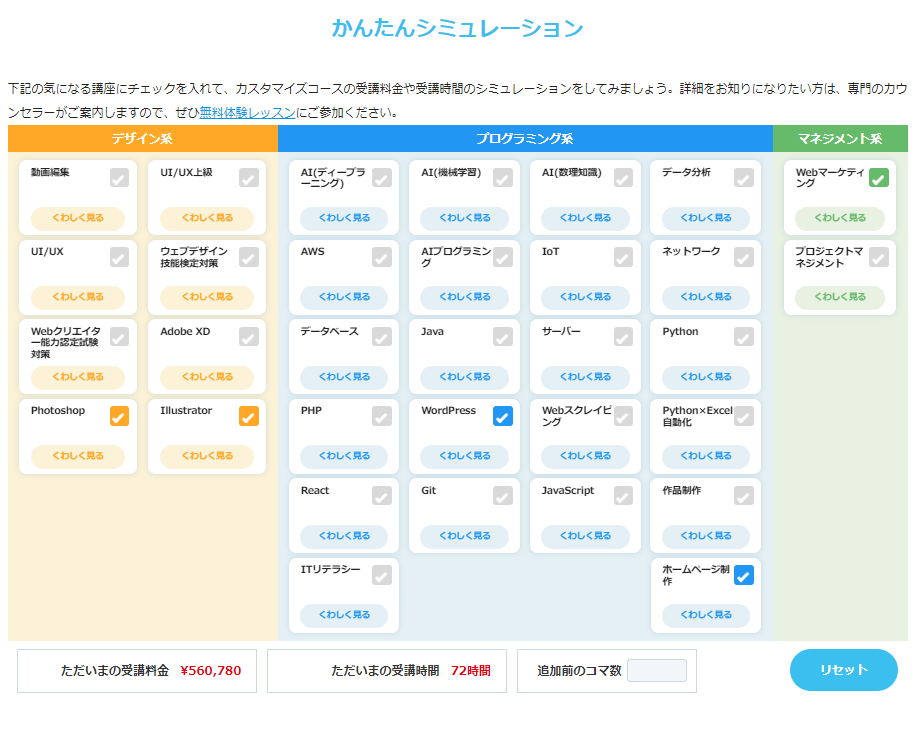Tick the Webスクレイピング checkbox
This screenshot has height=731, width=918.
624,416
